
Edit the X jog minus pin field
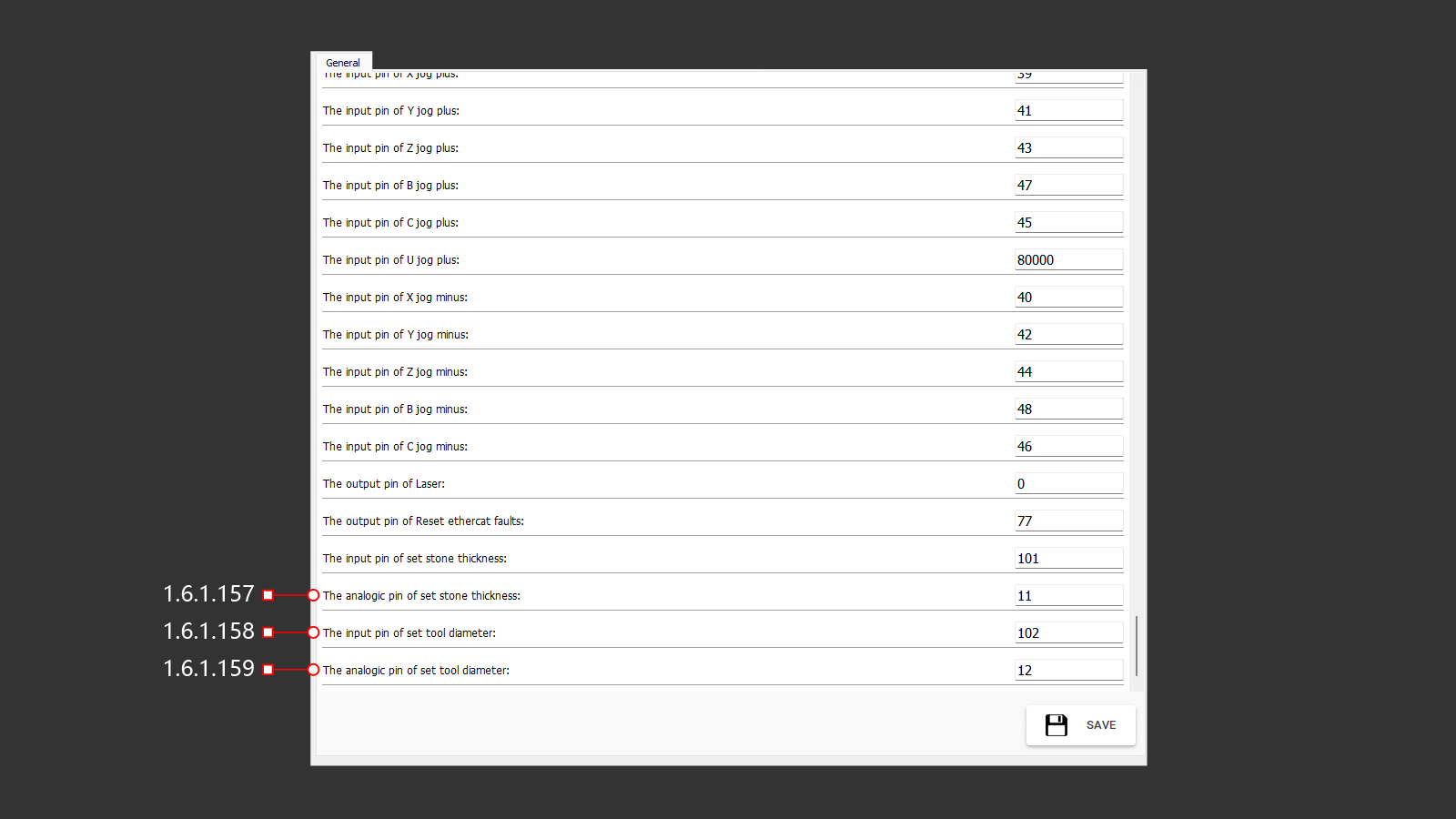[1067, 298]
